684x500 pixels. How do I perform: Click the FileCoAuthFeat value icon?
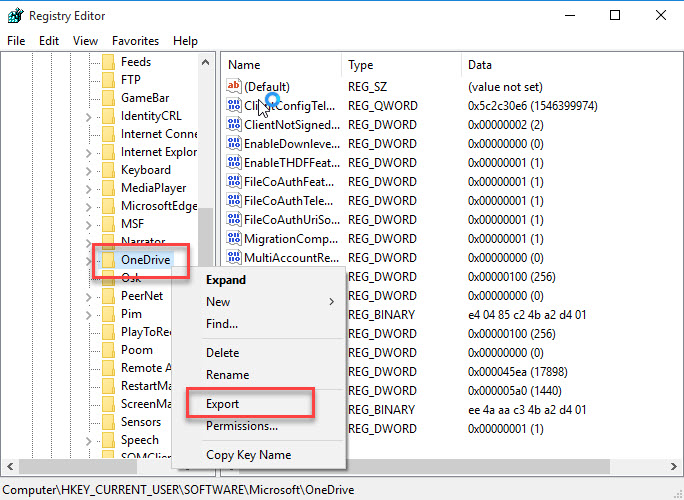(234, 181)
